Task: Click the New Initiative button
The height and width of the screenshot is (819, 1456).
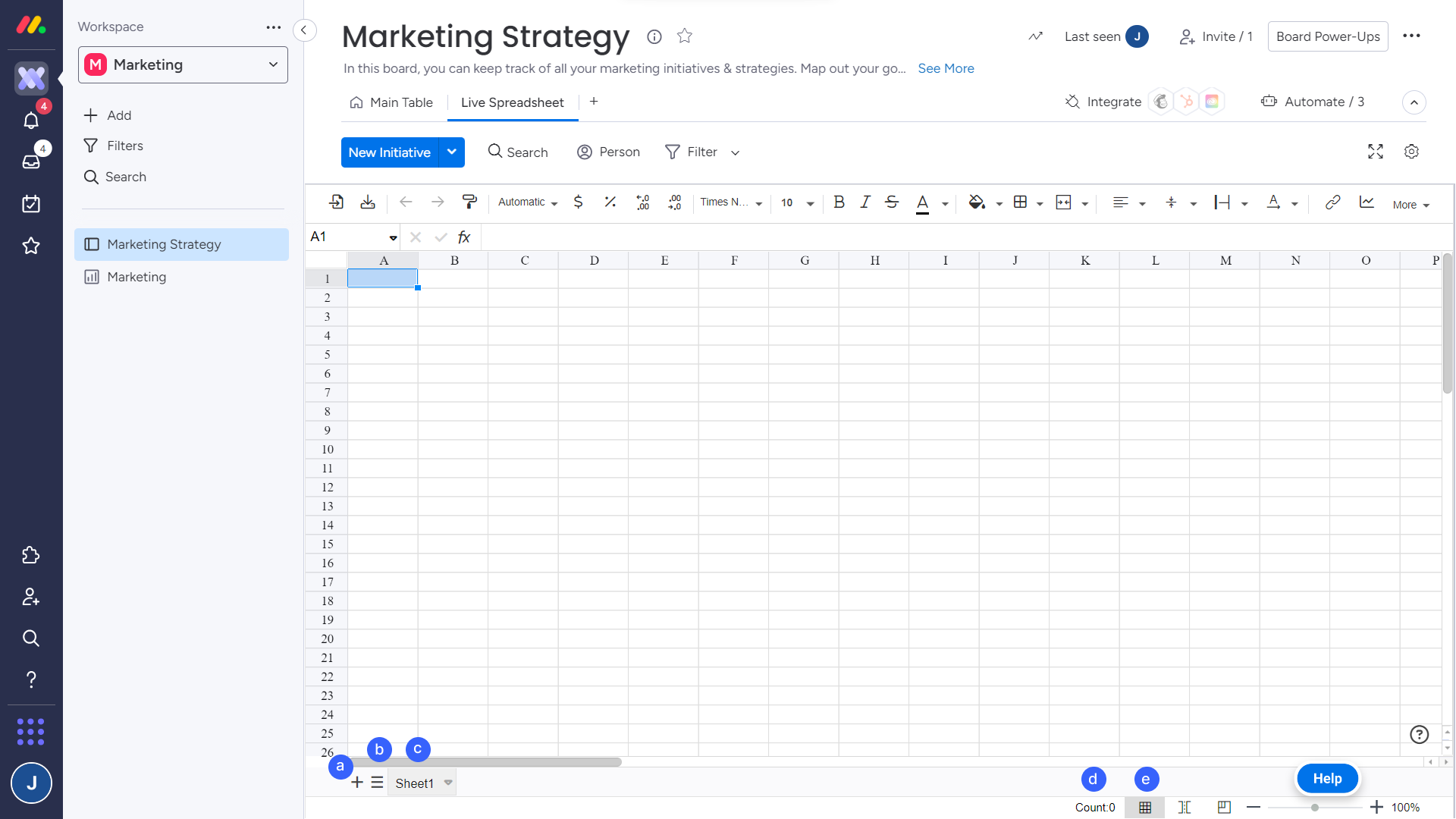Action: click(x=390, y=152)
